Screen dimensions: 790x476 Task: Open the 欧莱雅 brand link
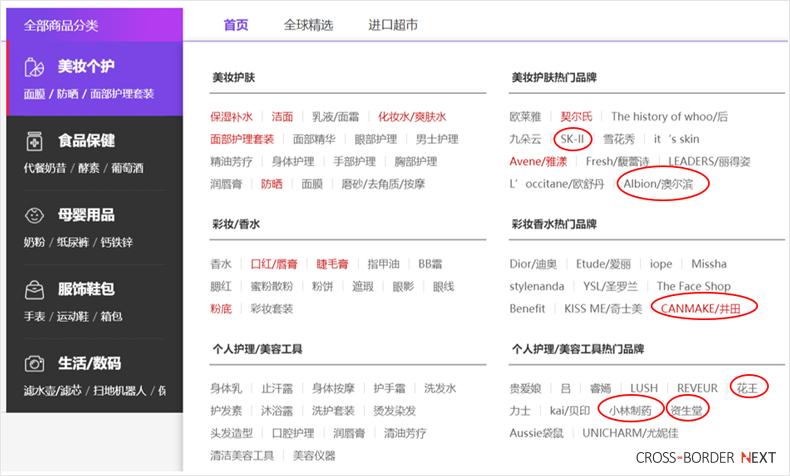(525, 117)
